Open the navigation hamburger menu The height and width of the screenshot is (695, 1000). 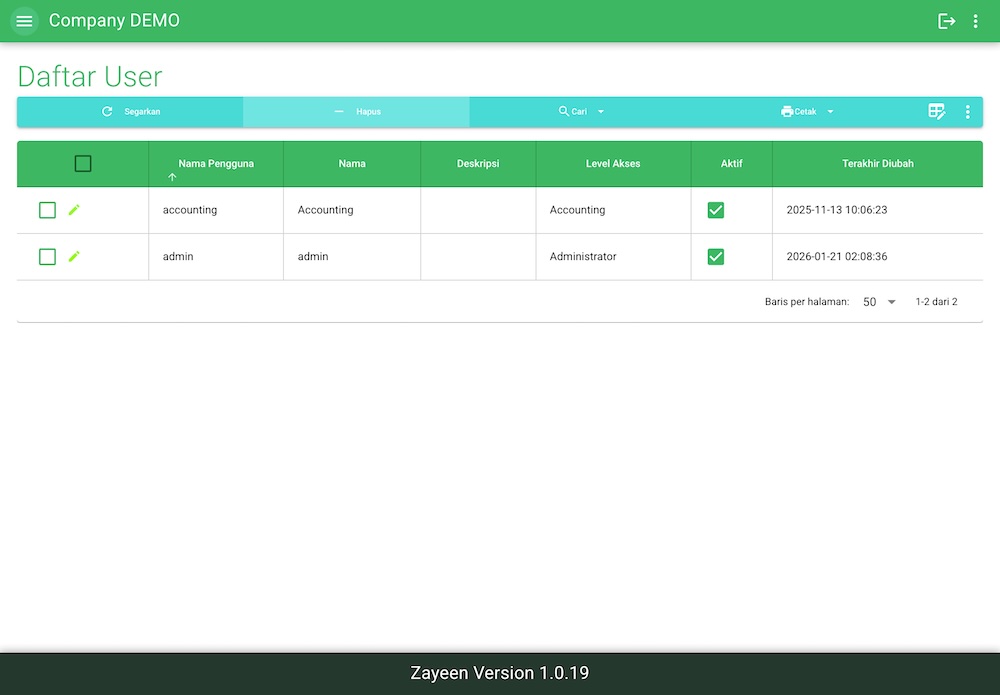(24, 20)
